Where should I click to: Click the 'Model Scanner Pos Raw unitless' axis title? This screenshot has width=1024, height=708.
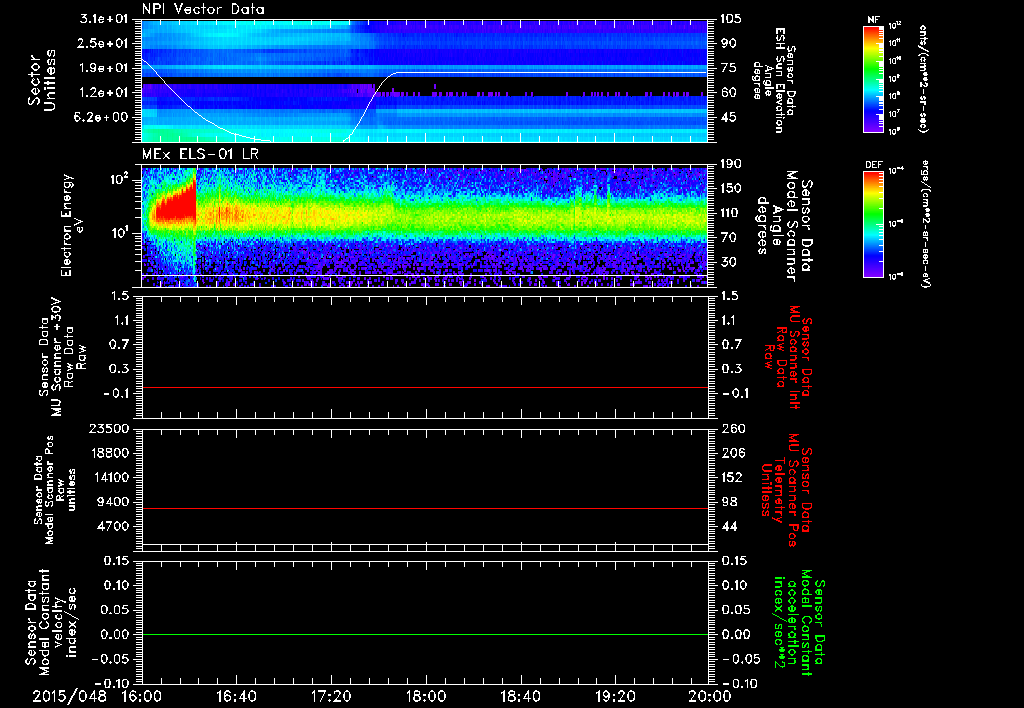click(55, 490)
